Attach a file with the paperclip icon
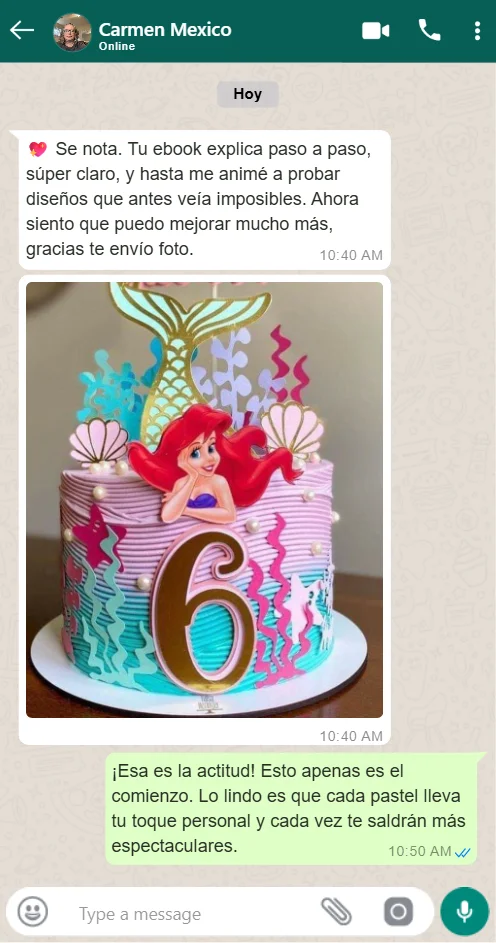This screenshot has width=496, height=943. coord(336,911)
